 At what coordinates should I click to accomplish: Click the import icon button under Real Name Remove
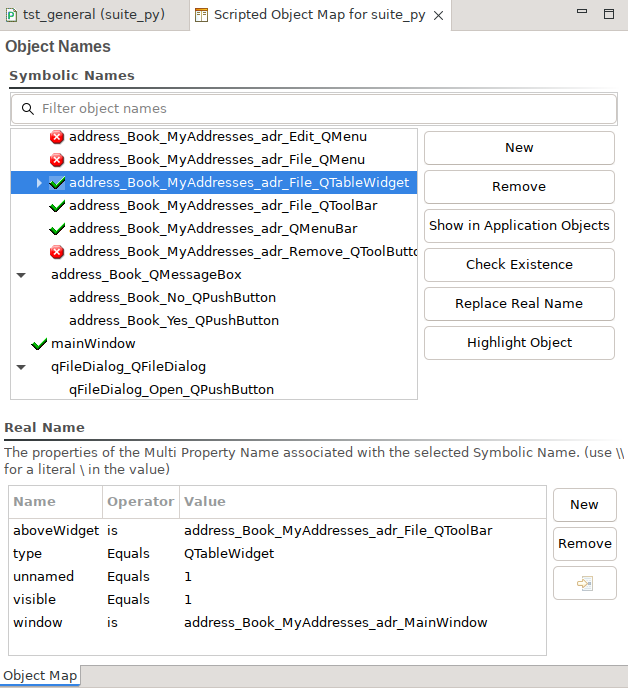(x=584, y=583)
